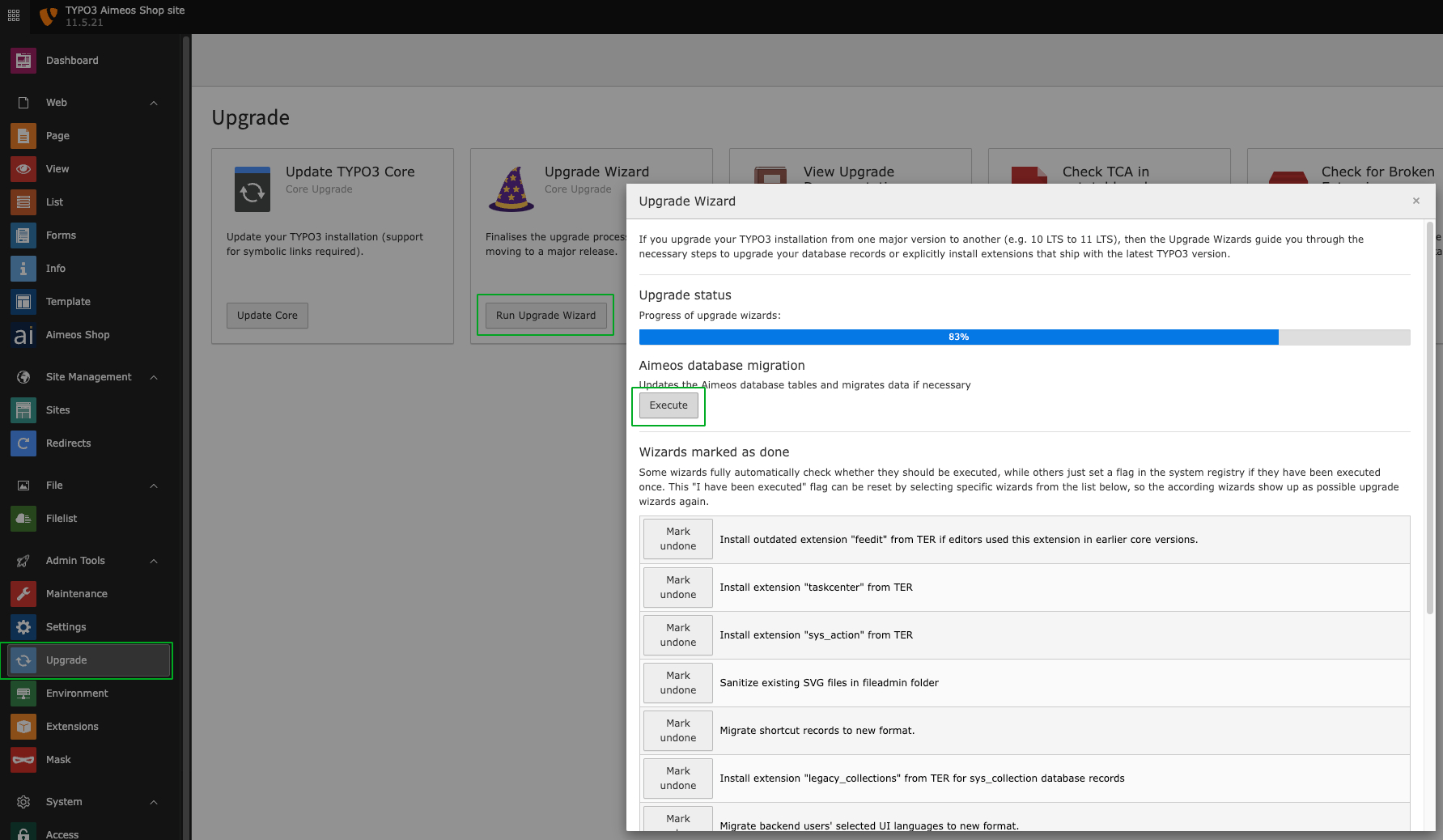Mark the "legacy_collections" wizard undone
Viewport: 1443px width, 840px height.
point(678,778)
